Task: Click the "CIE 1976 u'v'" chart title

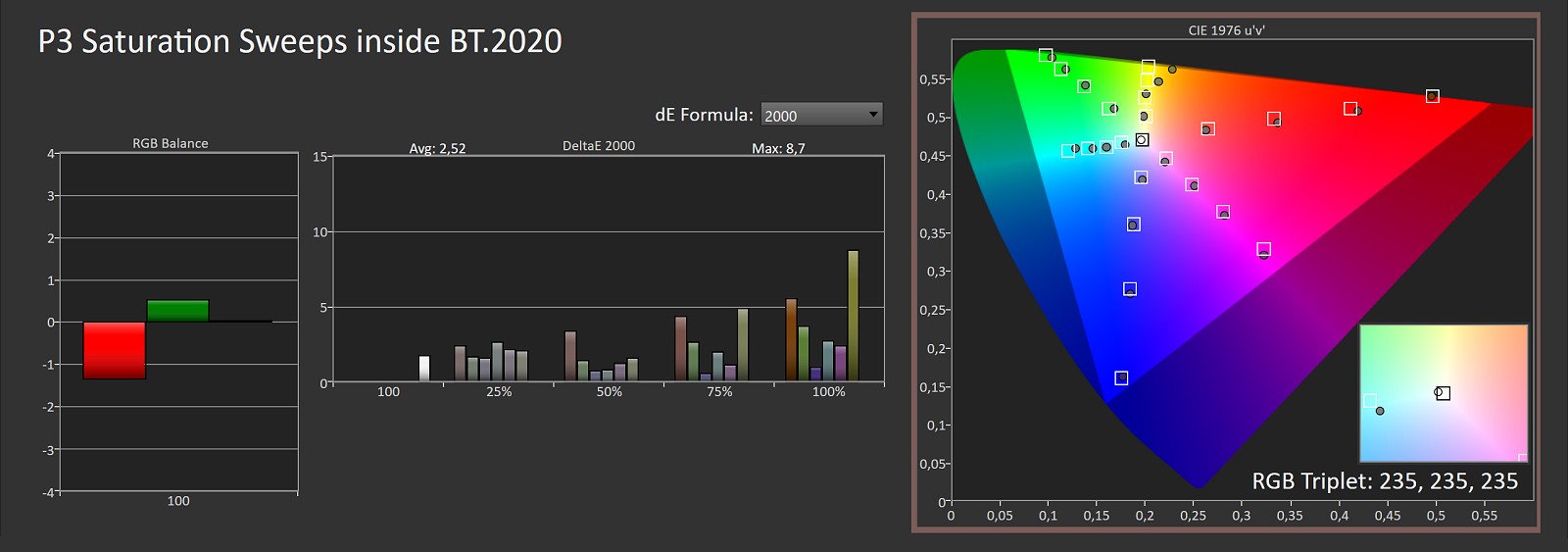Action: pyautogui.click(x=1226, y=30)
